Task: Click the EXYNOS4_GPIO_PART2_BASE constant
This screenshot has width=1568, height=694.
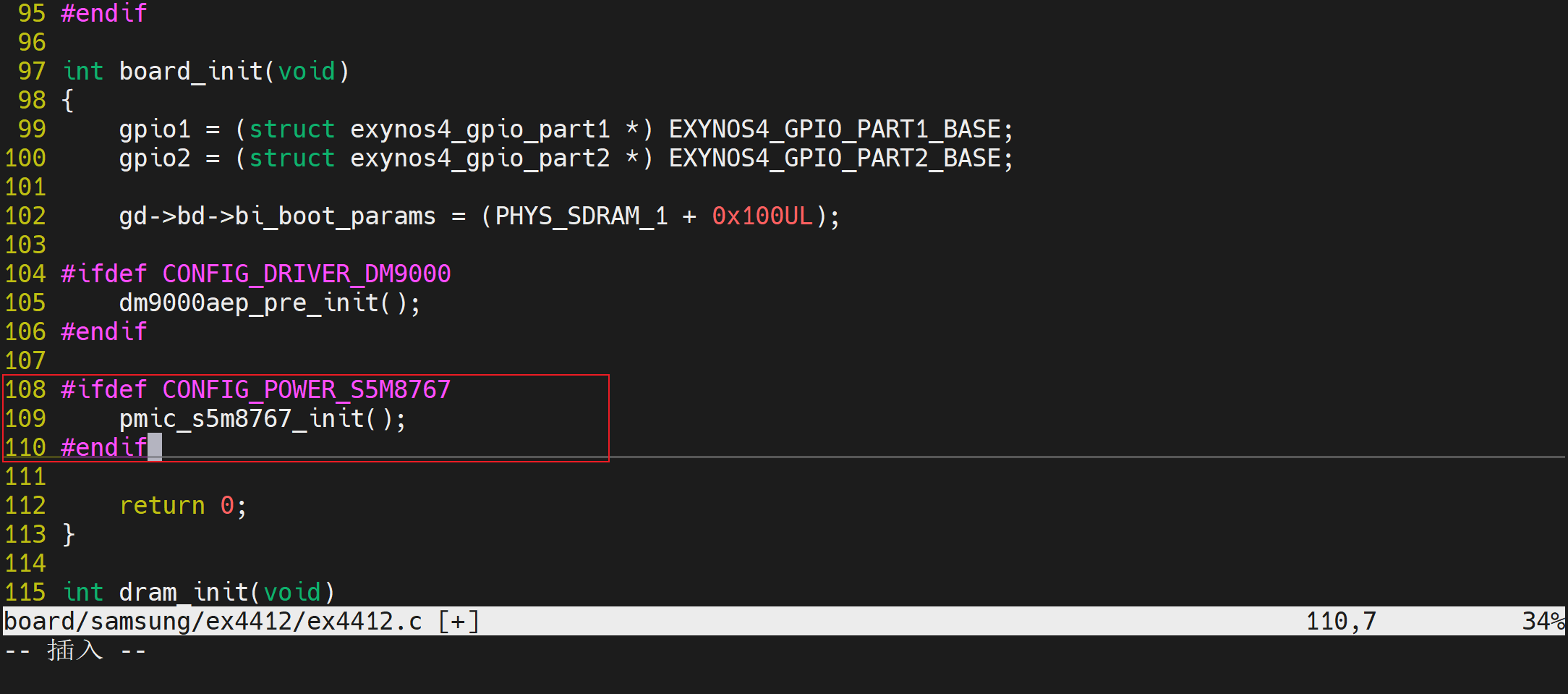Action: click(835, 158)
